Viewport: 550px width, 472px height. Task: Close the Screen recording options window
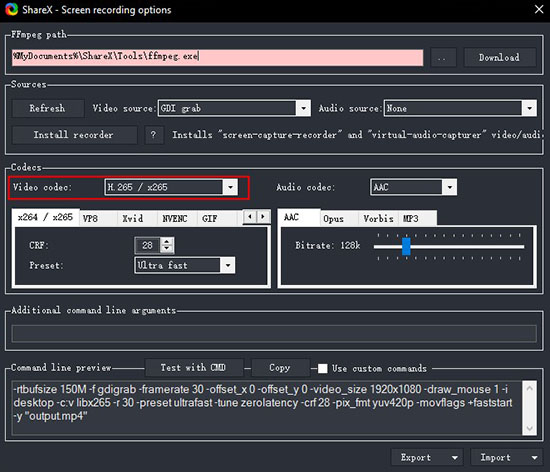tap(539, 9)
